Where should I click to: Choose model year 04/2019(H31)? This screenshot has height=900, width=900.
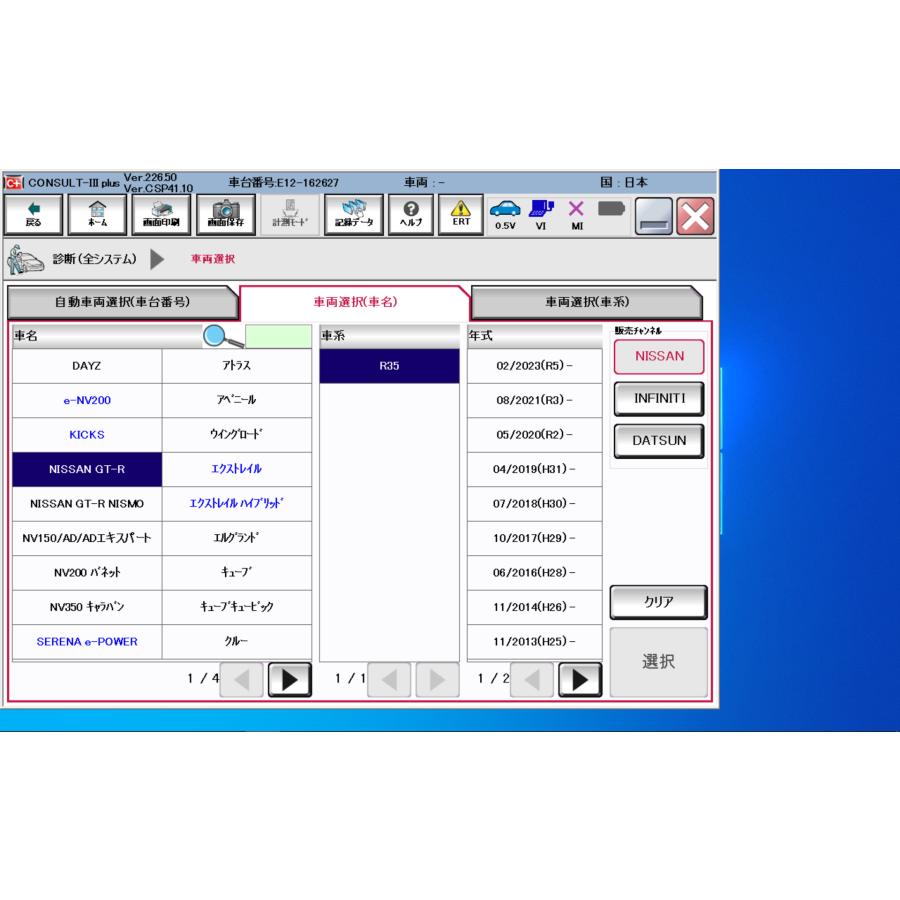(534, 468)
